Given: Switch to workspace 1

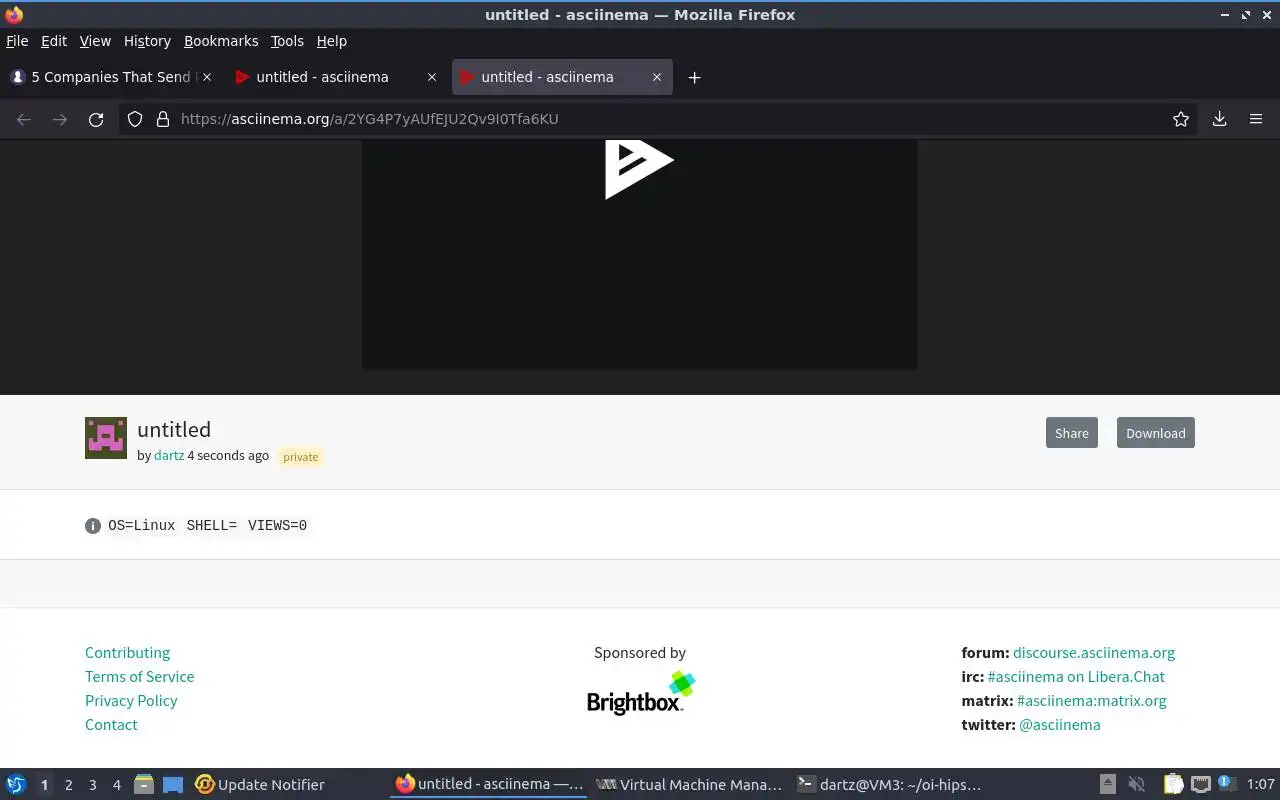Looking at the screenshot, I should (x=44, y=785).
